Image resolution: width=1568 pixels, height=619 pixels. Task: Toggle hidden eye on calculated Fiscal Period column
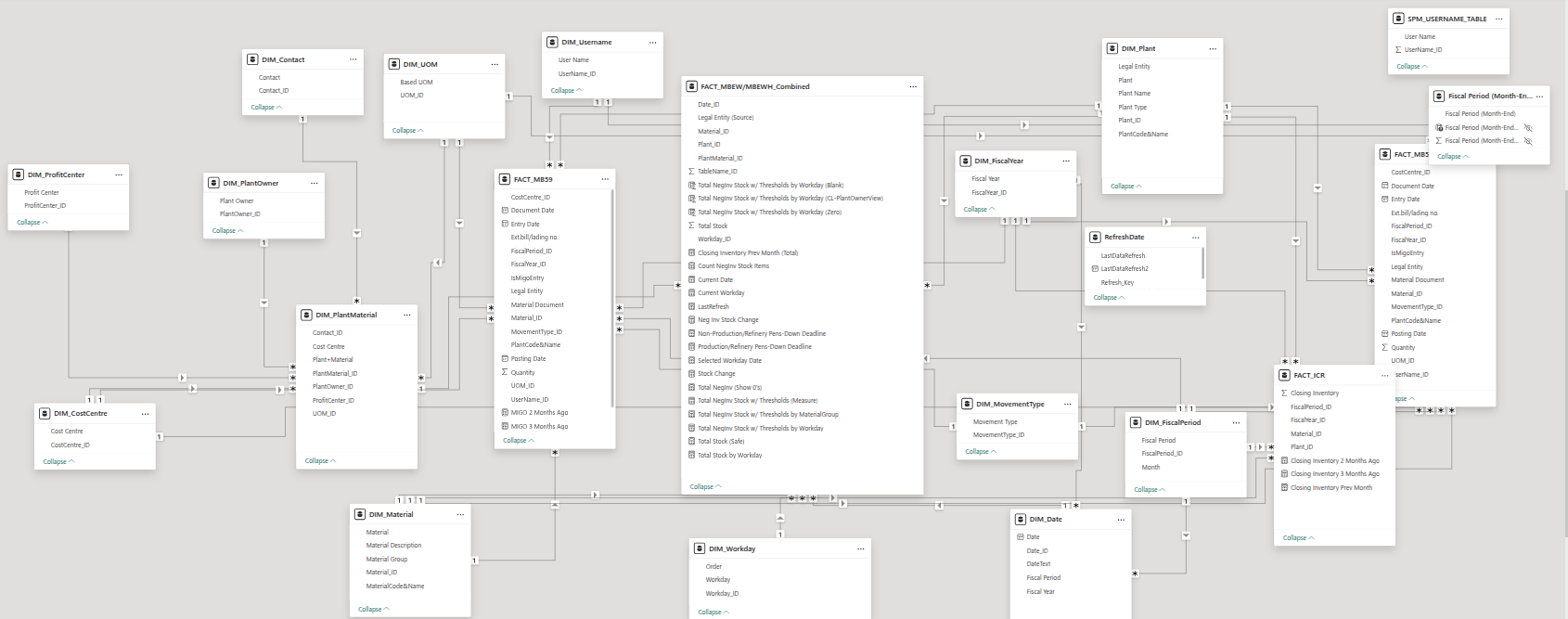[x=1528, y=128]
